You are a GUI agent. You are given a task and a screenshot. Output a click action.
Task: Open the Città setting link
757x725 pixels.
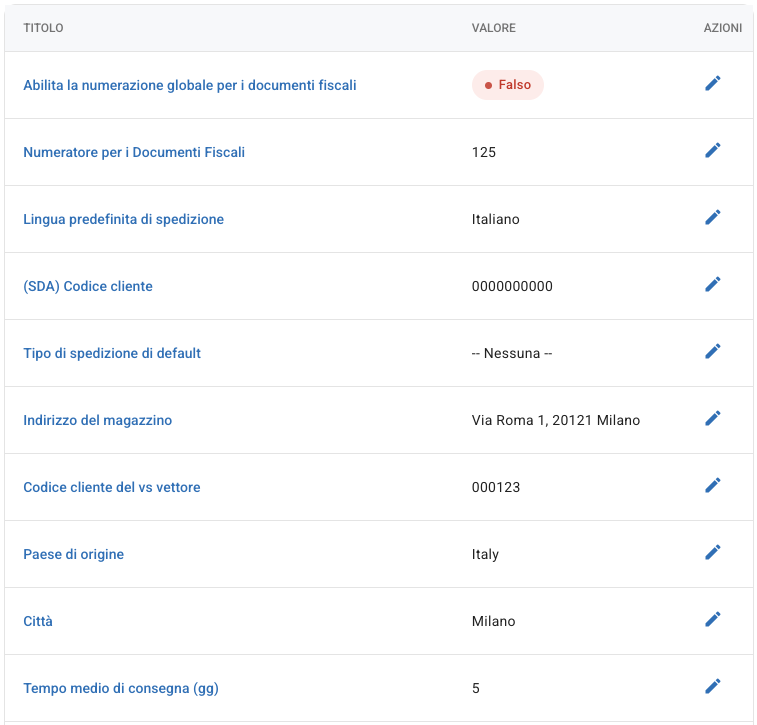38,621
